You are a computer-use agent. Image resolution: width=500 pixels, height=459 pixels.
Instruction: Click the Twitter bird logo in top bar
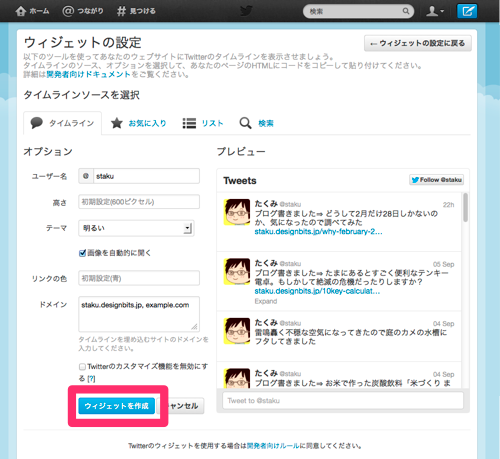pos(247,11)
